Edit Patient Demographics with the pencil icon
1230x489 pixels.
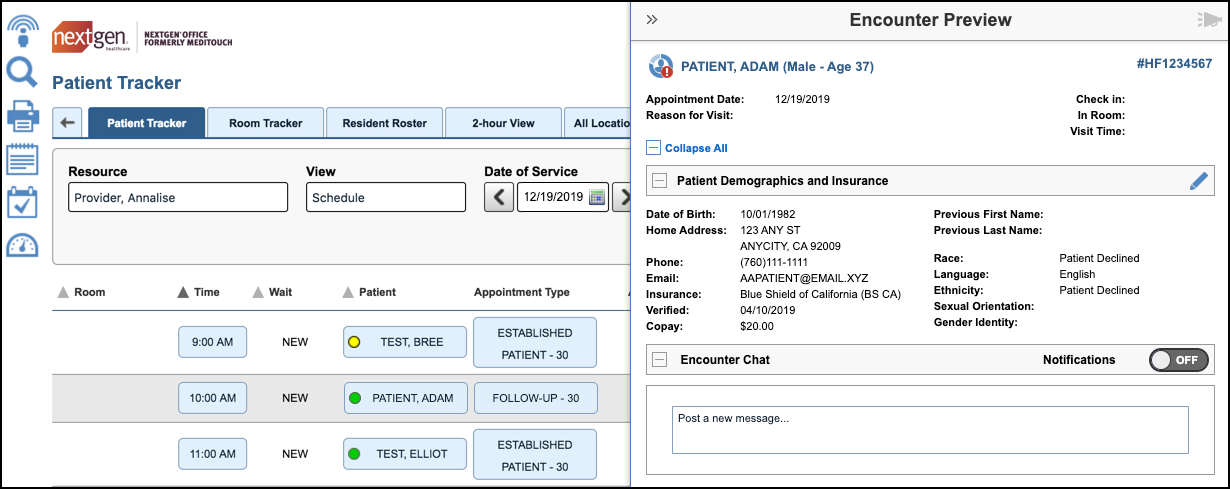tap(1199, 181)
